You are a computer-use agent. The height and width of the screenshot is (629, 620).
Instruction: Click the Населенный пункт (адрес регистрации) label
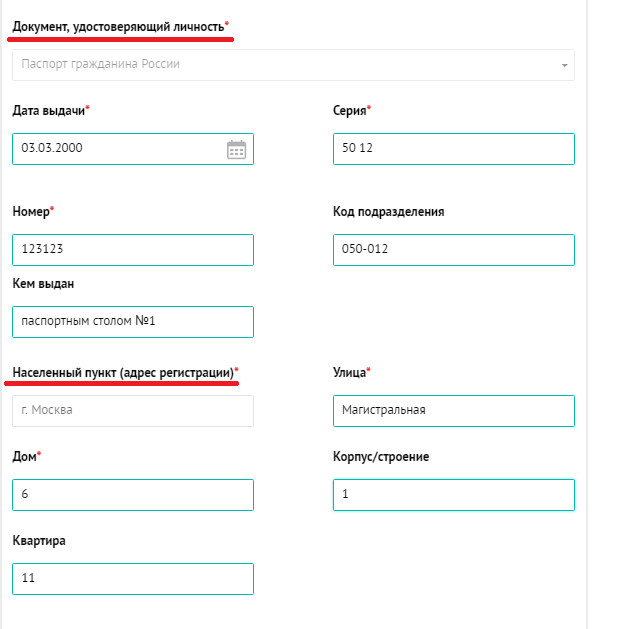(x=125, y=373)
